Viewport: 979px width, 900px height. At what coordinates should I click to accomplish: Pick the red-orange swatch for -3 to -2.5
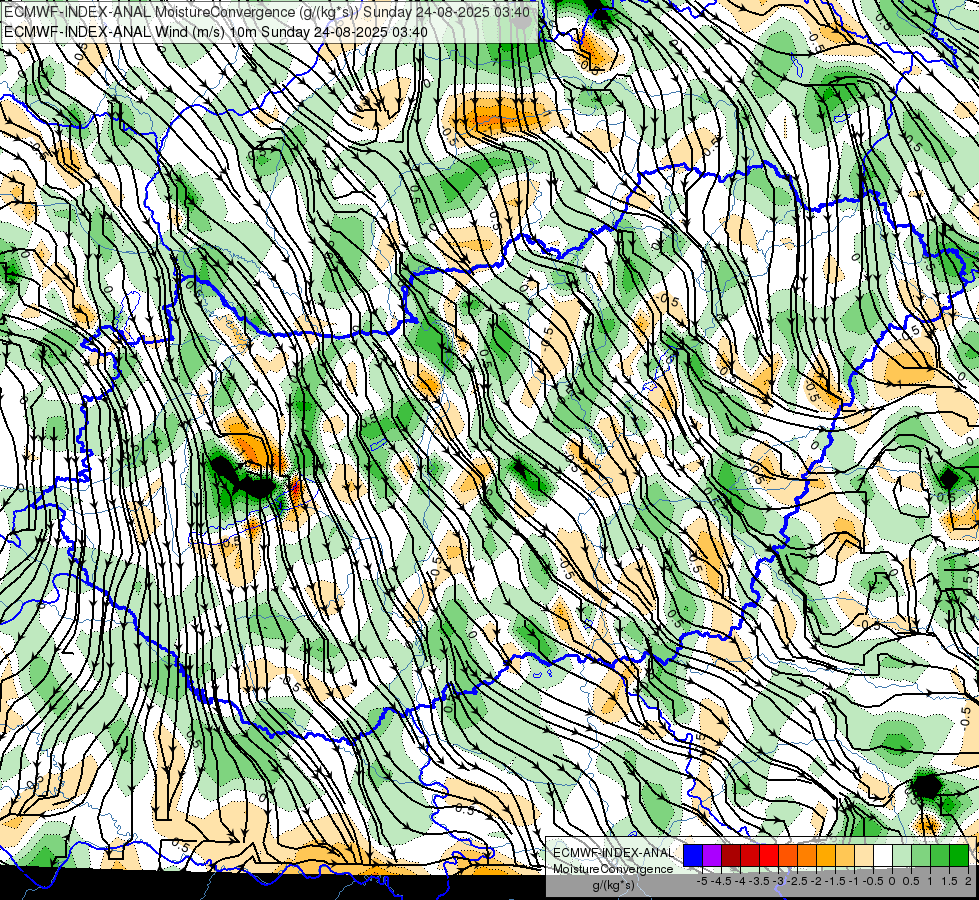[788, 855]
